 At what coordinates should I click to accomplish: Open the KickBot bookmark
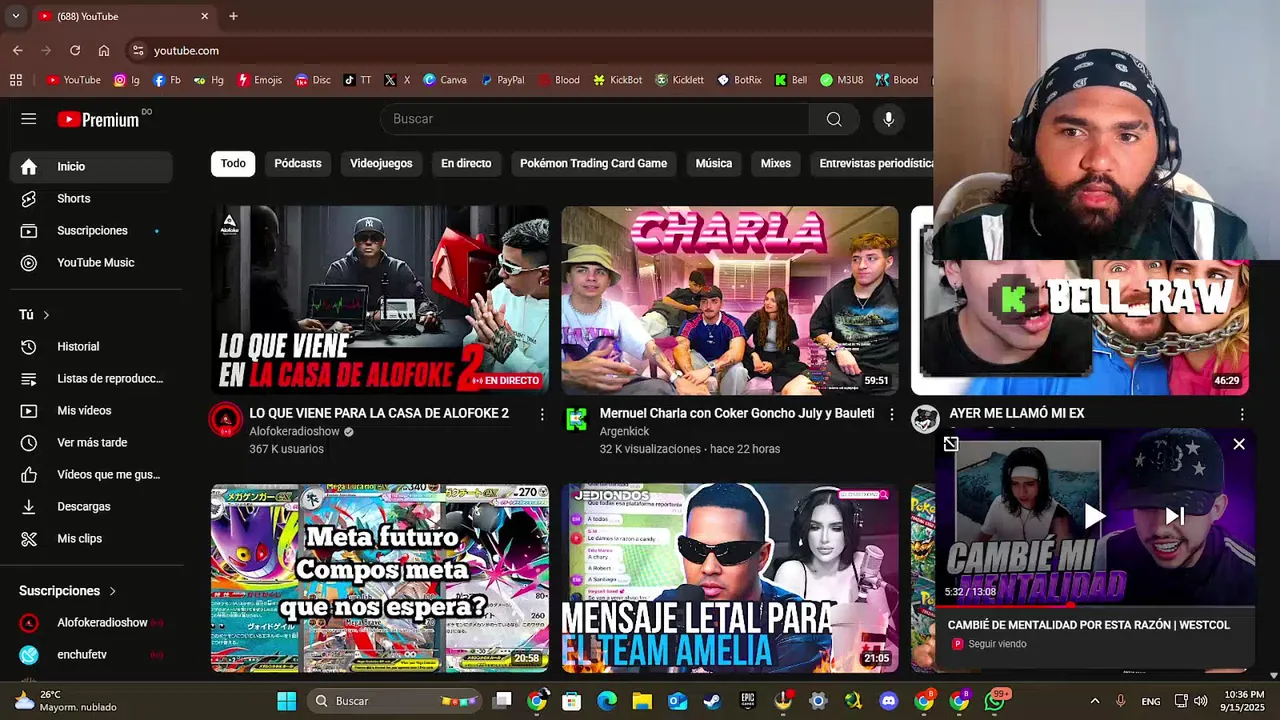[618, 80]
